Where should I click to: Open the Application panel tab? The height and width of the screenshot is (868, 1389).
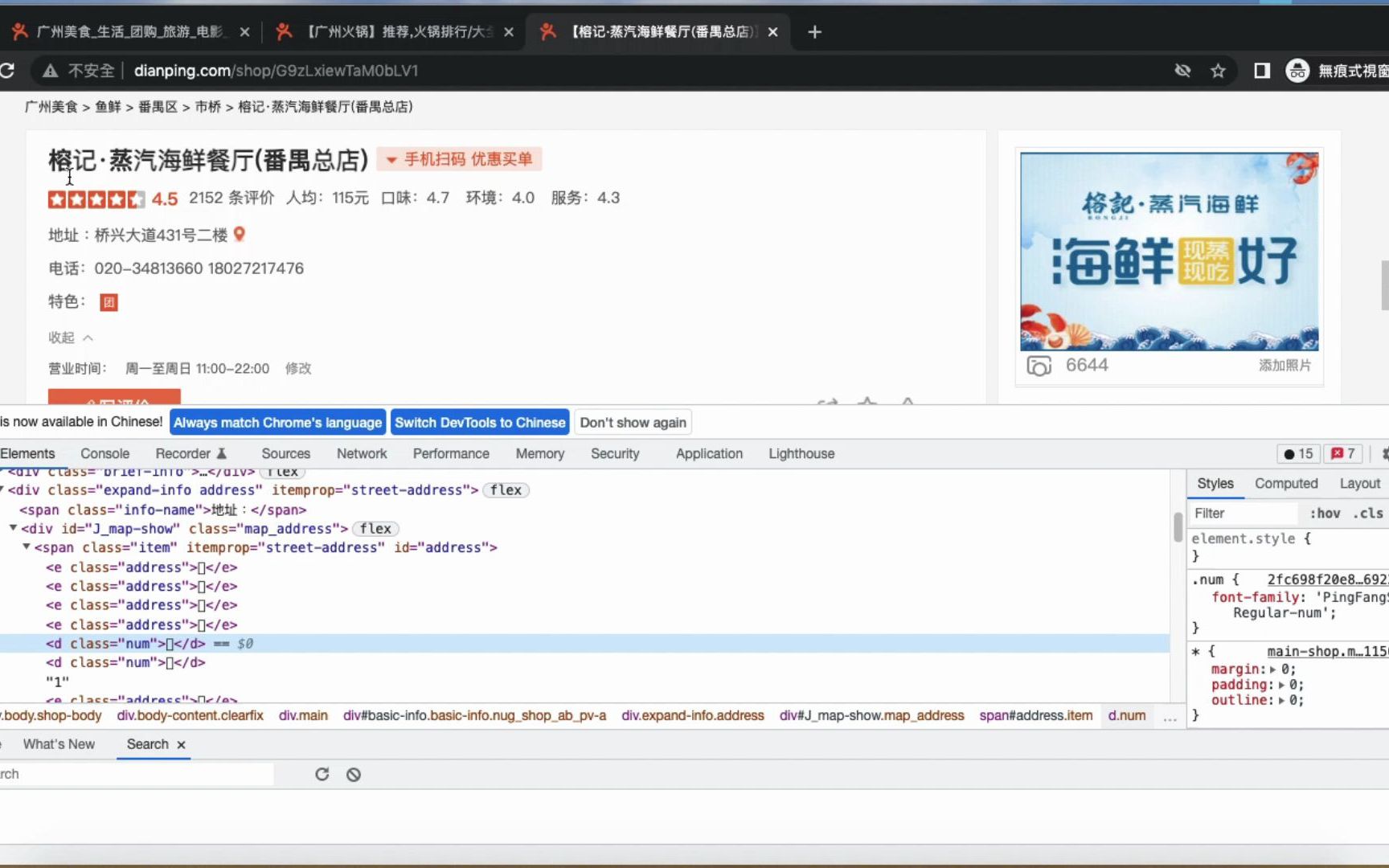click(x=709, y=454)
